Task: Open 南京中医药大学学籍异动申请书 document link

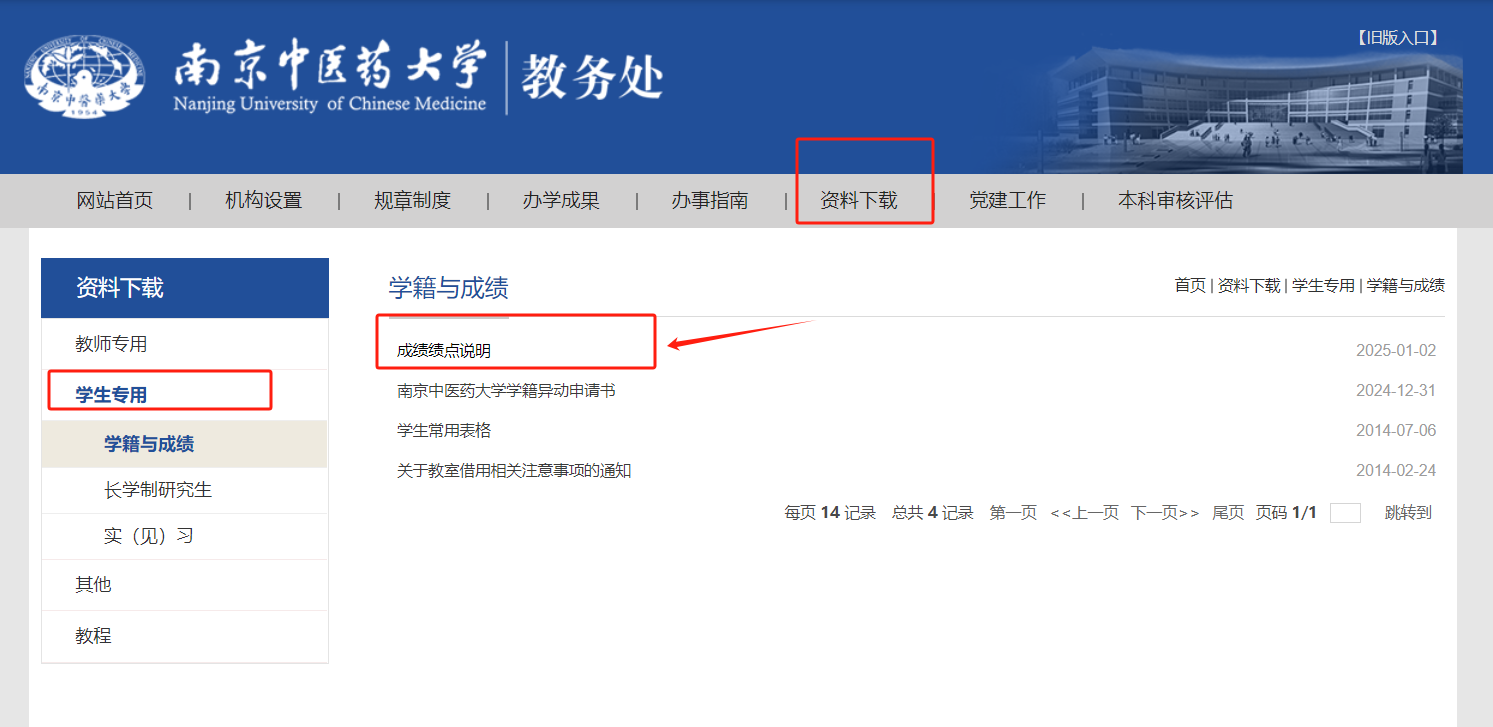Action: point(506,391)
